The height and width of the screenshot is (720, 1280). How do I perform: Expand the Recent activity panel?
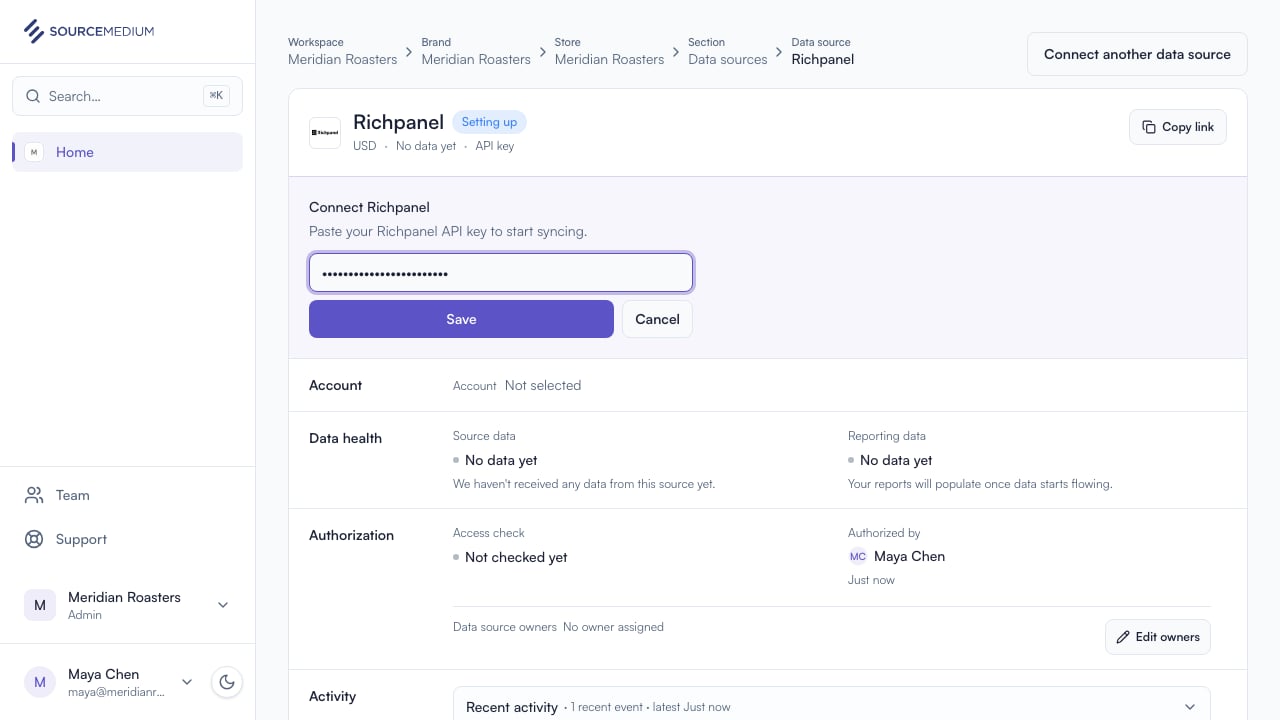coord(1189,707)
